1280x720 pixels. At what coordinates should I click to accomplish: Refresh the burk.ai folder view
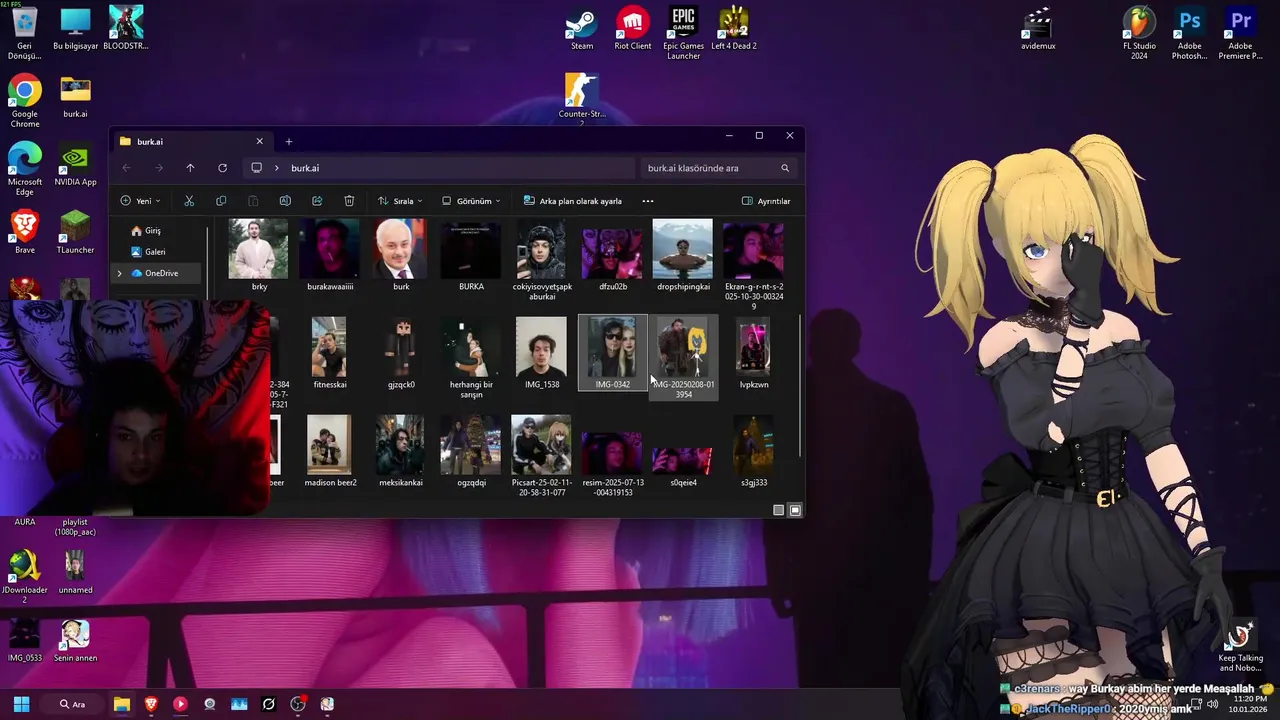tap(222, 168)
